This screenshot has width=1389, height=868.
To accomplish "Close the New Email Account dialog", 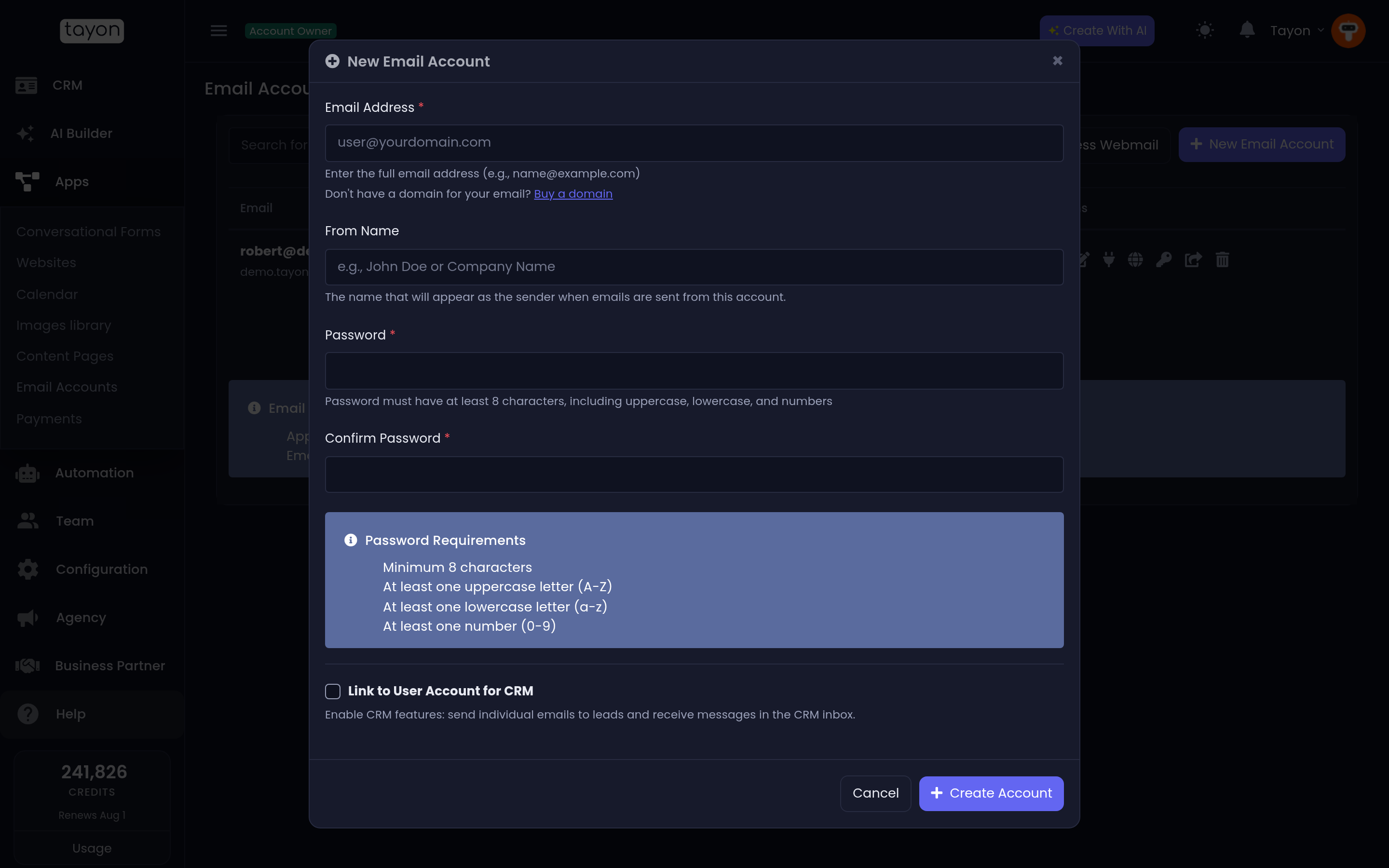I will 1057,61.
